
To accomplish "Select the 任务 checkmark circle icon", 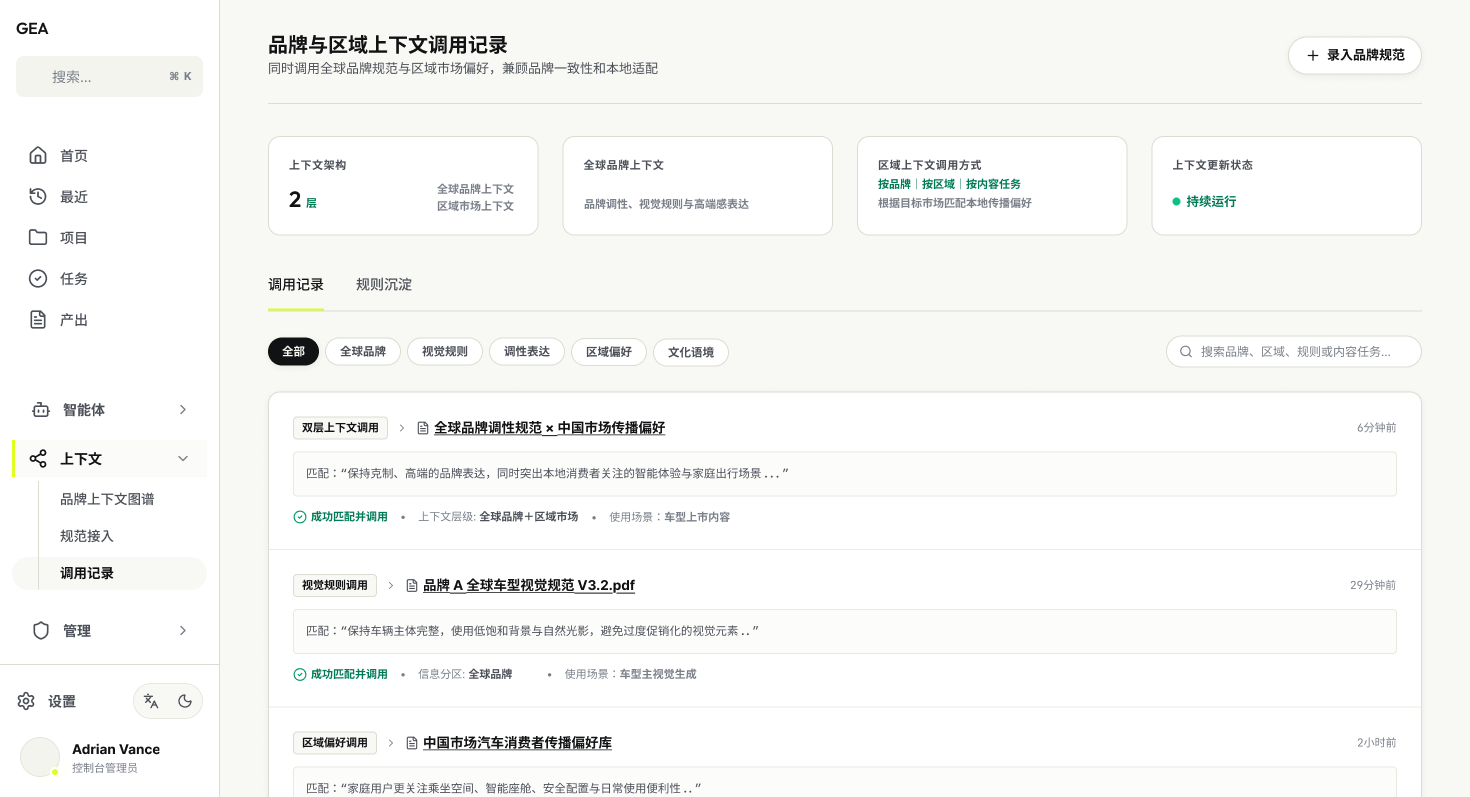I will pos(38,278).
